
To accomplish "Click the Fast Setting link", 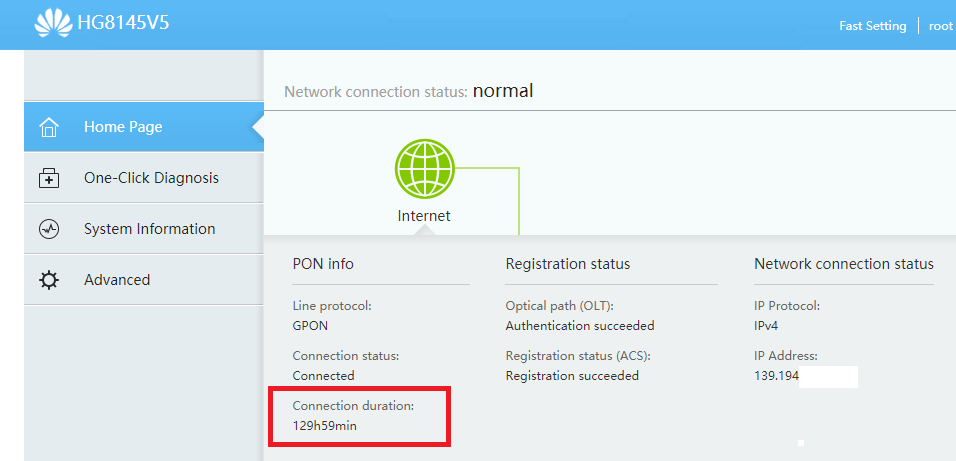I will point(872,26).
